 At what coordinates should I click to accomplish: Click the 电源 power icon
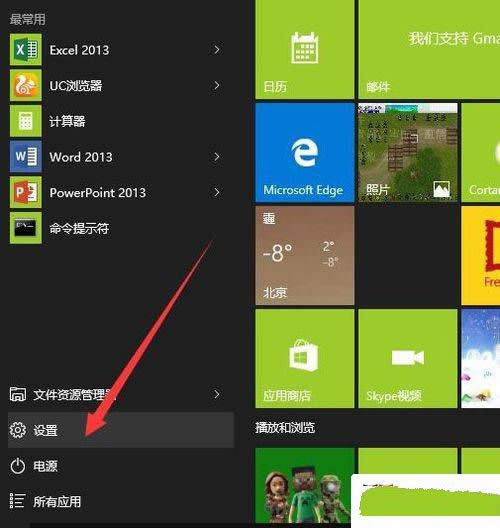(x=18, y=466)
